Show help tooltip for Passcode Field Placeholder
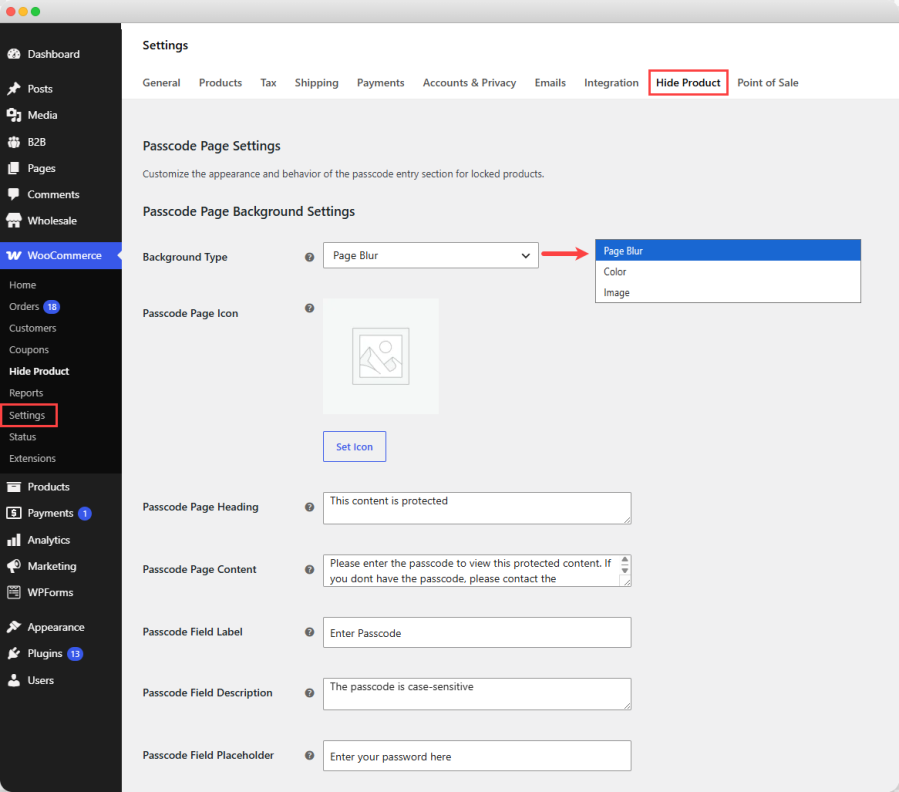Viewport: 899px width, 792px height. pos(310,755)
